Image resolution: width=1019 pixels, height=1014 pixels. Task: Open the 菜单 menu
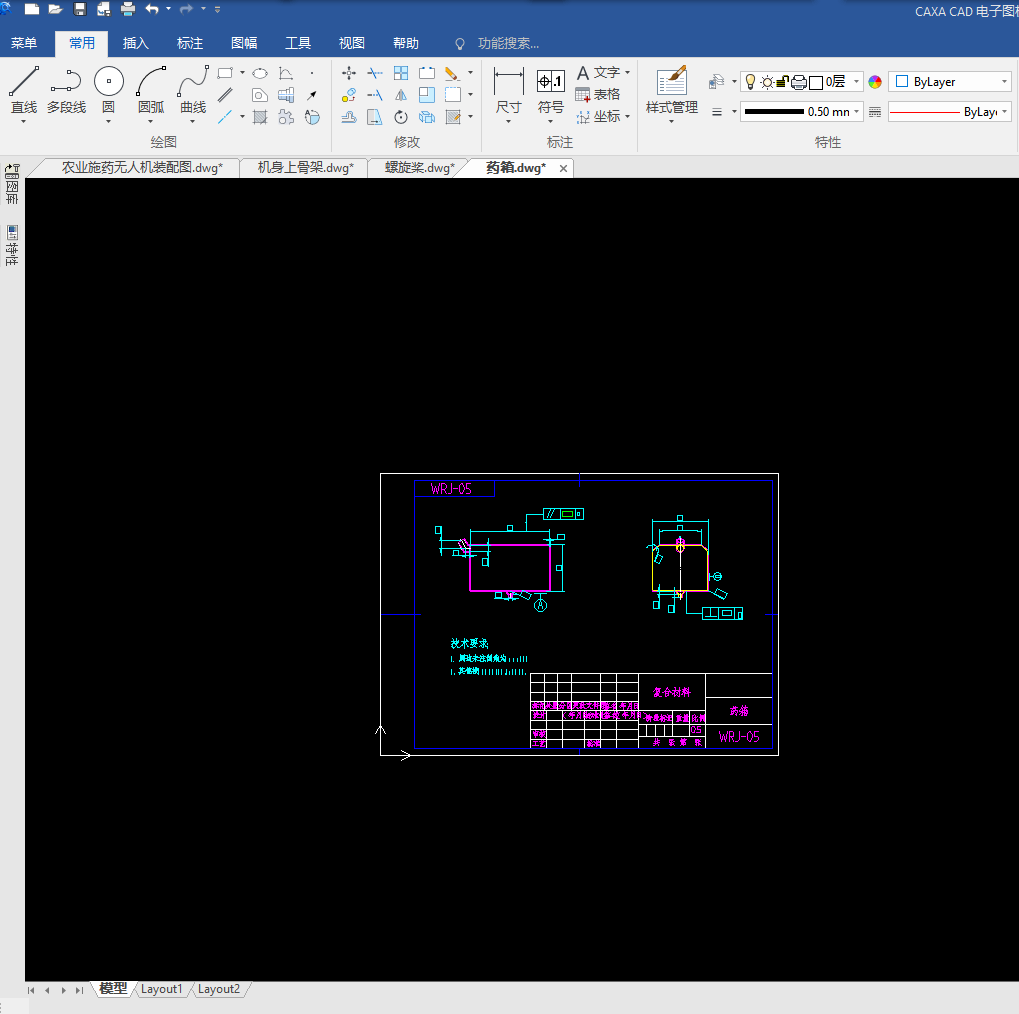tap(24, 43)
